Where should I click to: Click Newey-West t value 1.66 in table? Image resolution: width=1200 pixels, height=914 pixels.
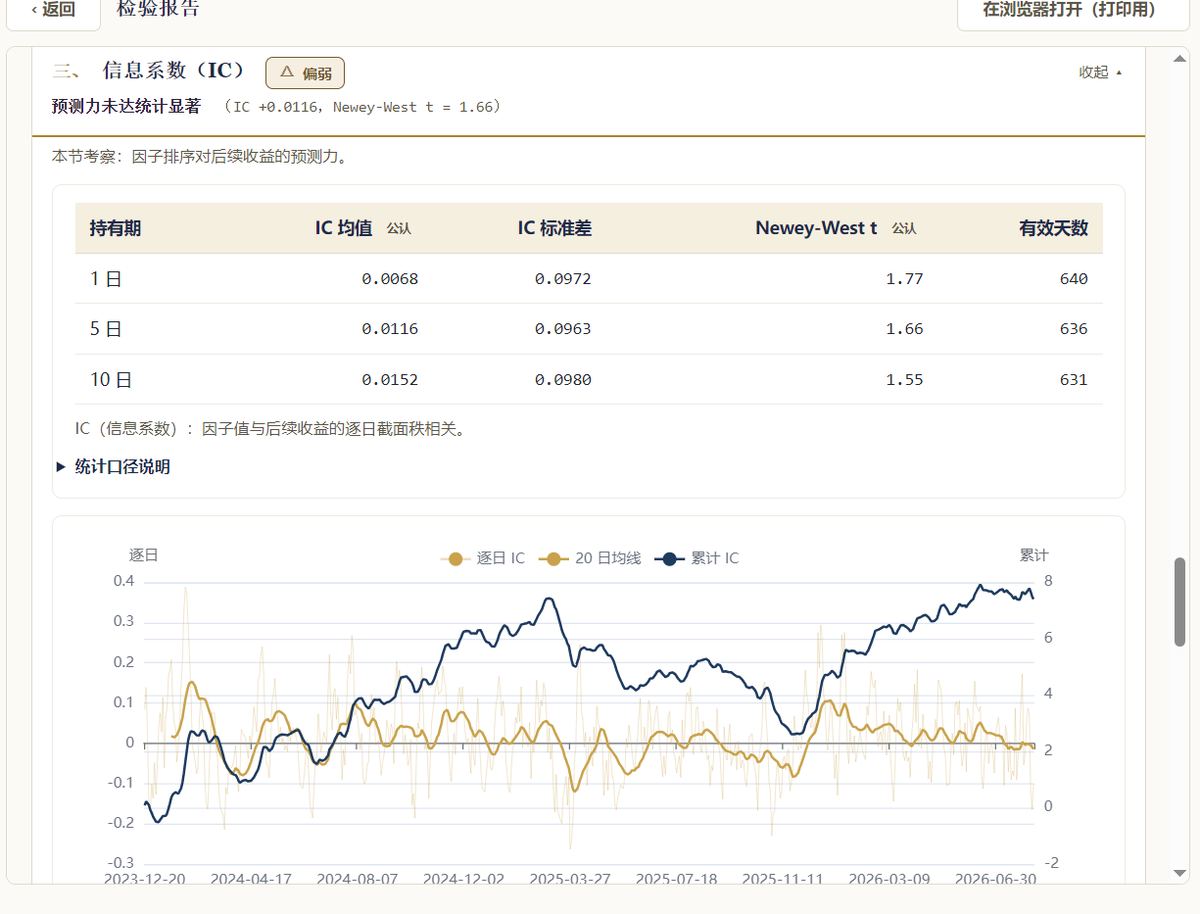coord(904,329)
